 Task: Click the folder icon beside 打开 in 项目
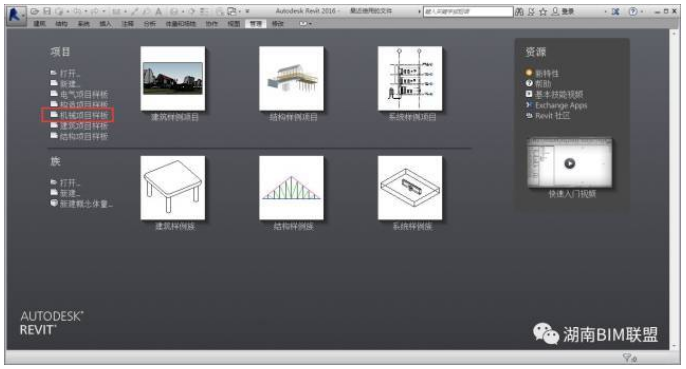click(x=53, y=73)
